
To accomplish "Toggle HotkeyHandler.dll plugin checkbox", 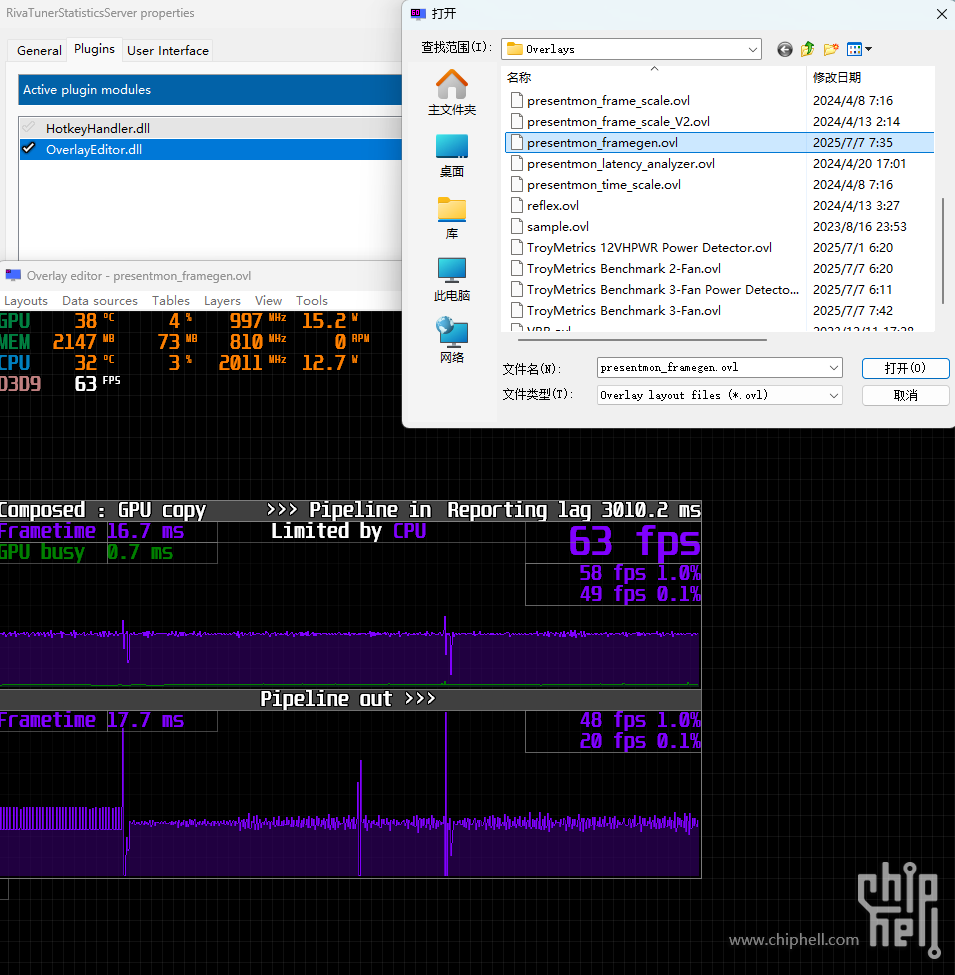I will (x=29, y=128).
